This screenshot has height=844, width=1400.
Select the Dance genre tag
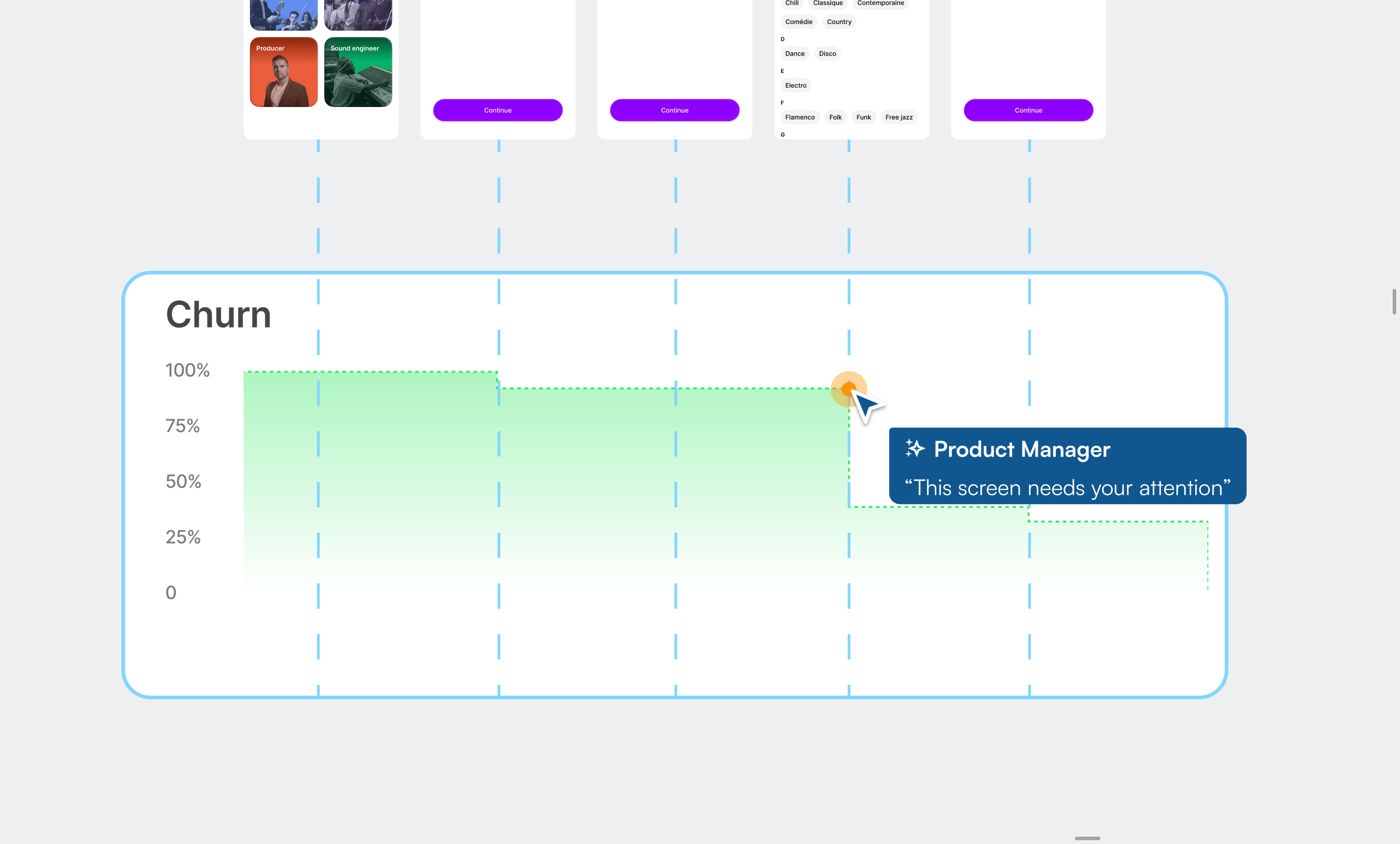tap(795, 54)
